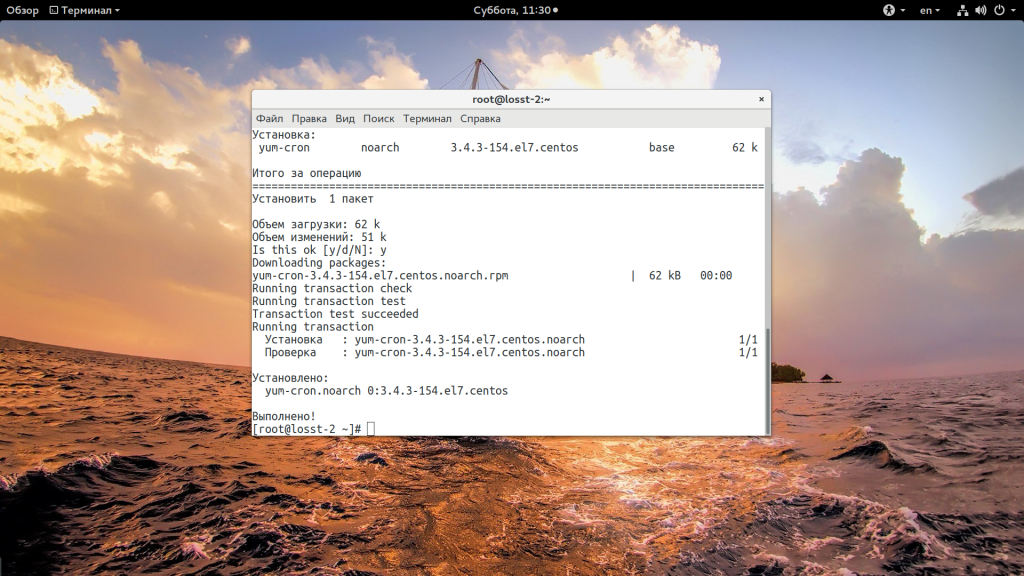Expand the arrow next to accessibility icon
This screenshot has height=576, width=1024.
[x=902, y=10]
